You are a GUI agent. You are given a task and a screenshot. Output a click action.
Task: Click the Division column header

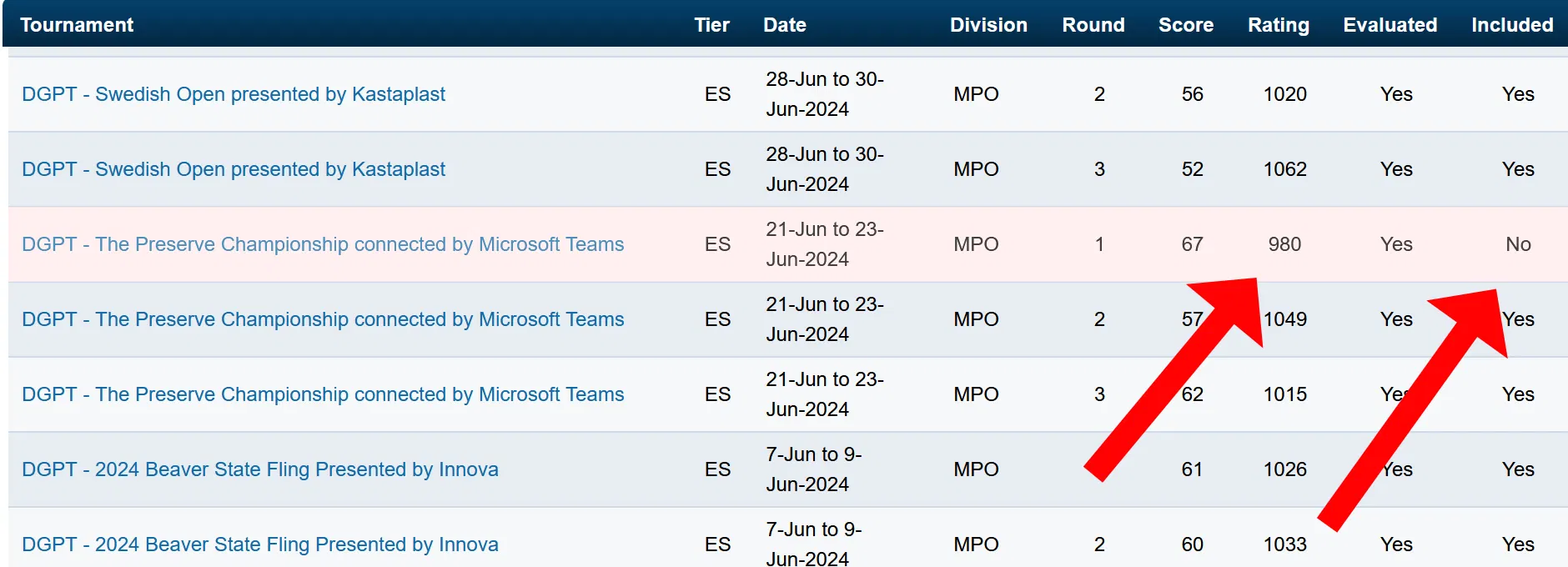(x=988, y=25)
